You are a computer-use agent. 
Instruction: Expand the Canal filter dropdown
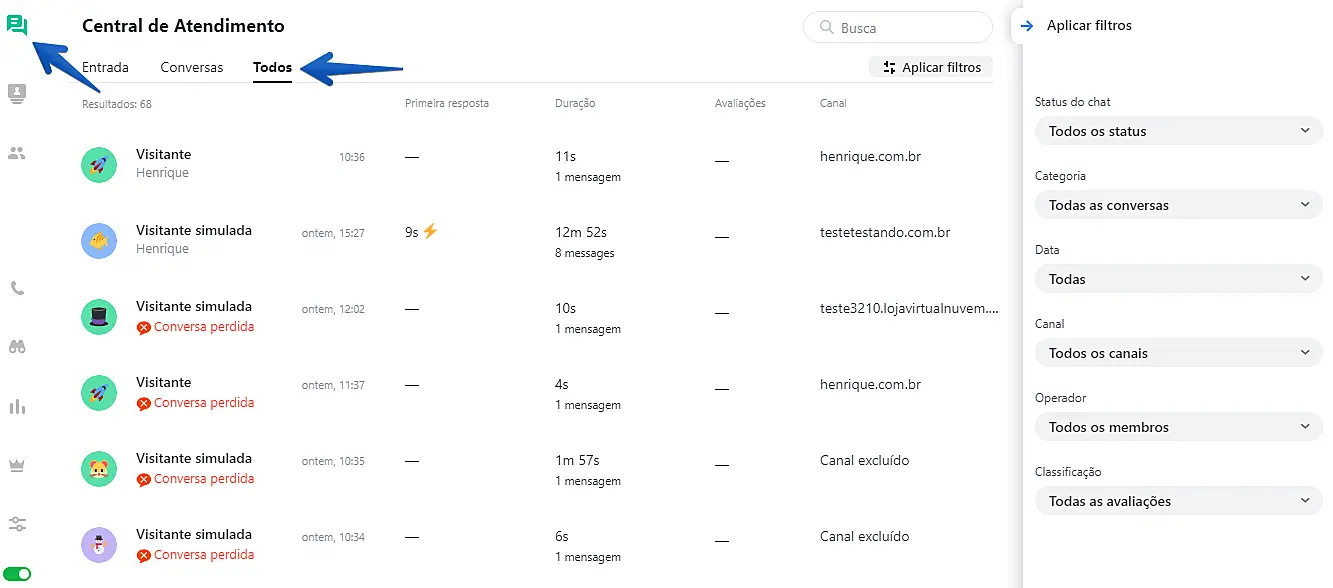1178,353
